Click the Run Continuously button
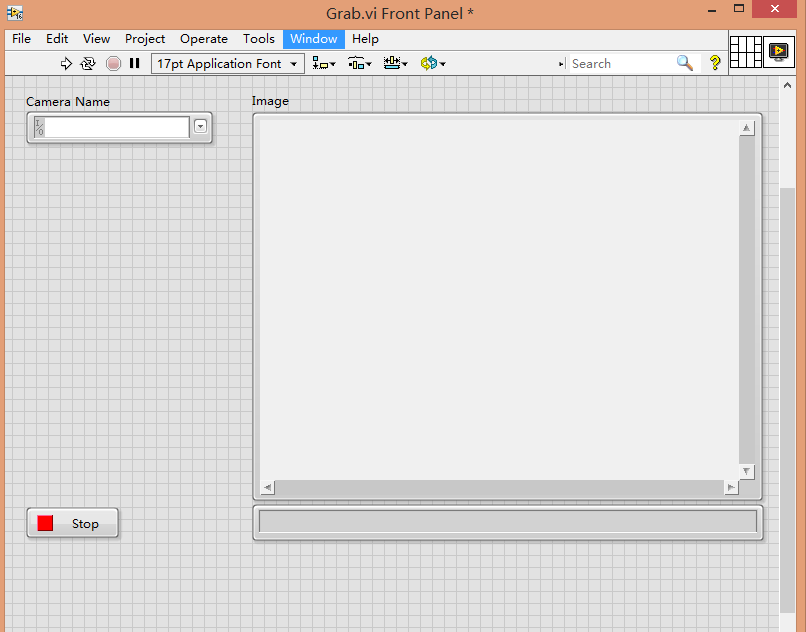 pyautogui.click(x=88, y=63)
